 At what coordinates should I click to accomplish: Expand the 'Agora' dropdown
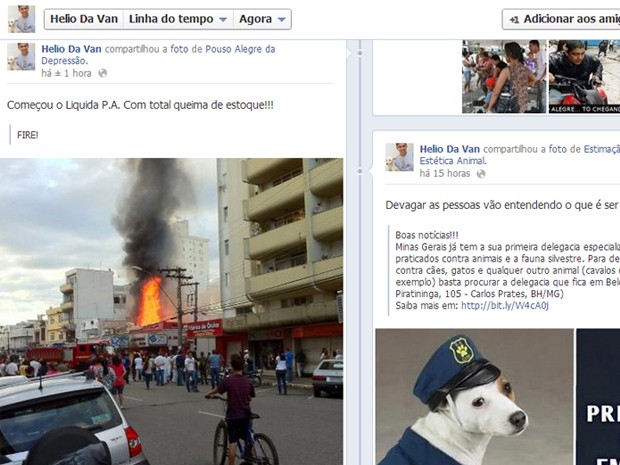coord(263,19)
